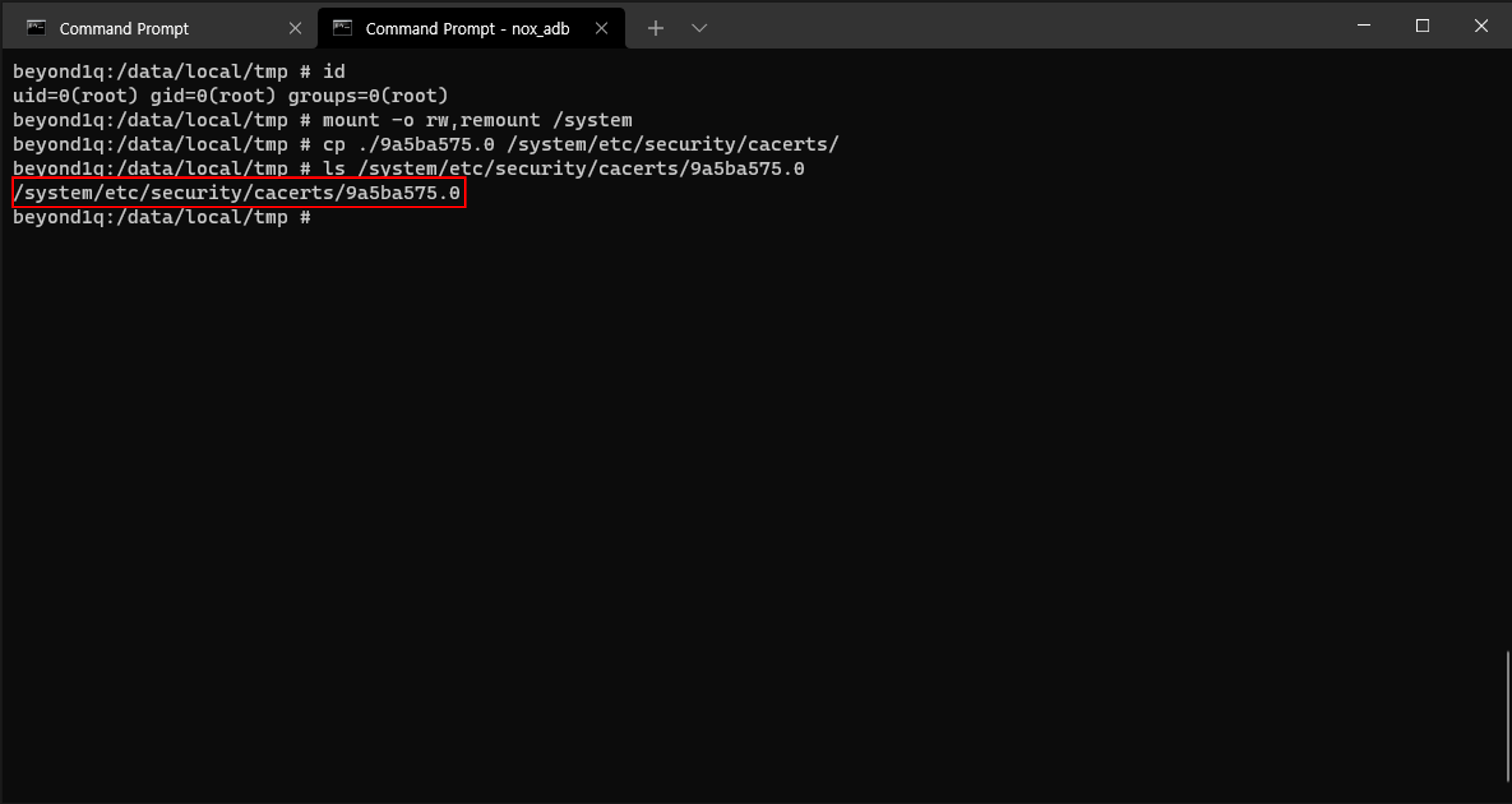Open a new tab with plus
Viewport: 1512px width, 804px height.
(656, 28)
